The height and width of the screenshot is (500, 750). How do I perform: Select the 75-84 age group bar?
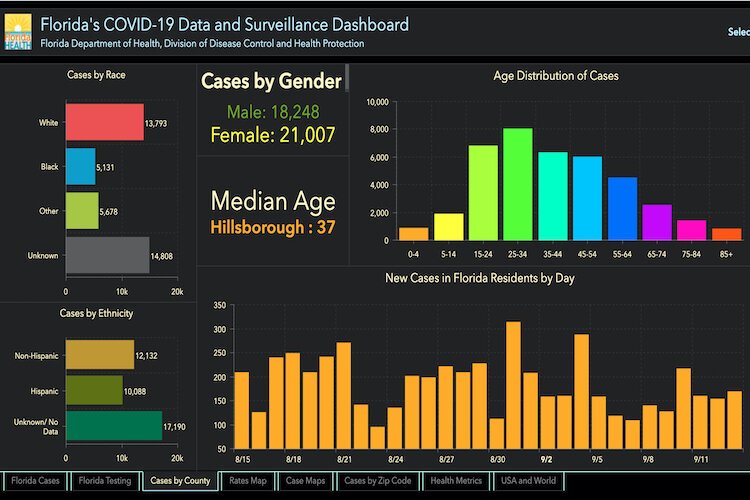click(692, 230)
